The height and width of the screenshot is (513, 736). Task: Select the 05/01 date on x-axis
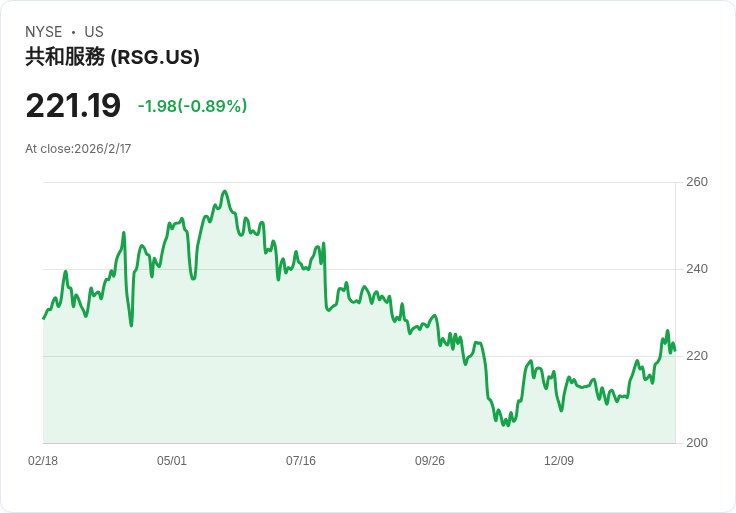172,461
